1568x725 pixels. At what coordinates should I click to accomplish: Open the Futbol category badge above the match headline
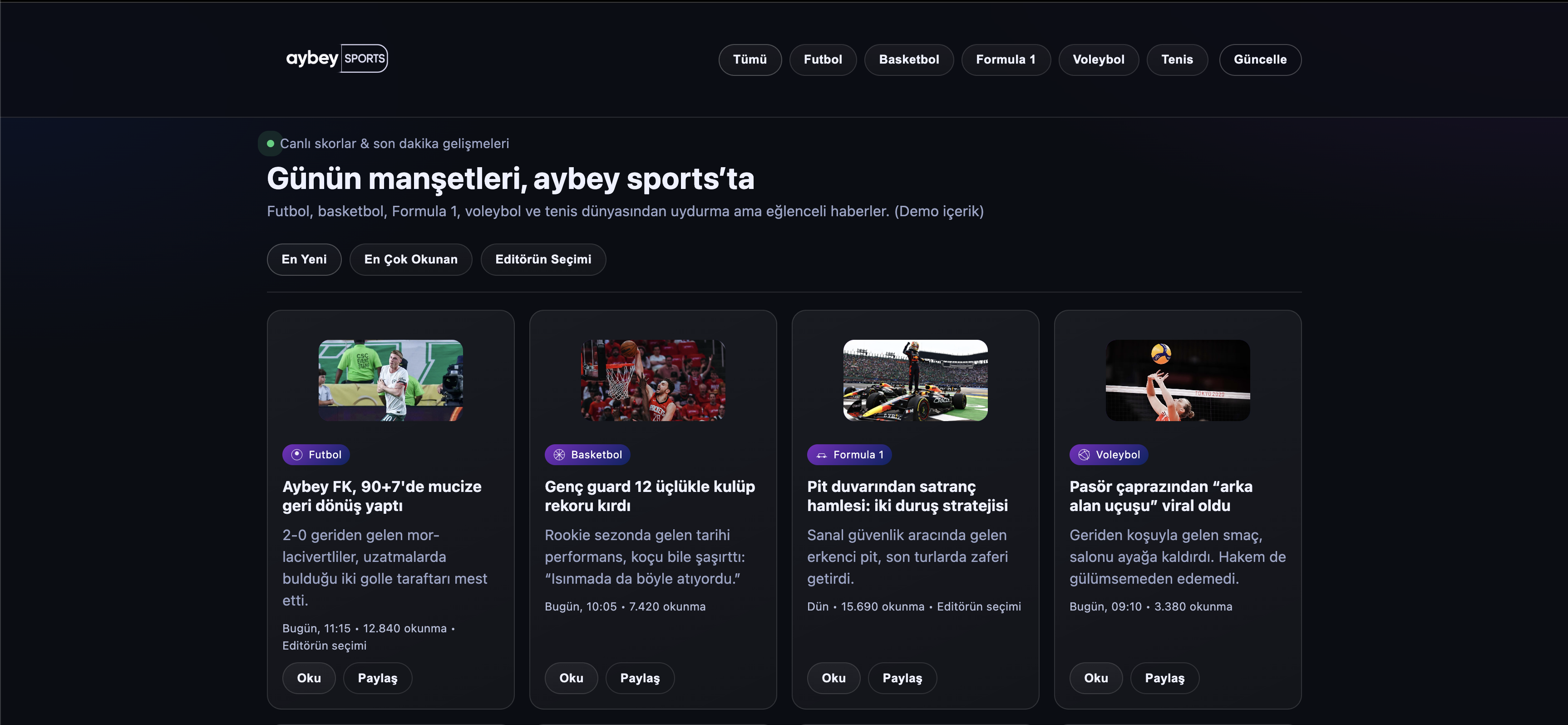click(316, 454)
